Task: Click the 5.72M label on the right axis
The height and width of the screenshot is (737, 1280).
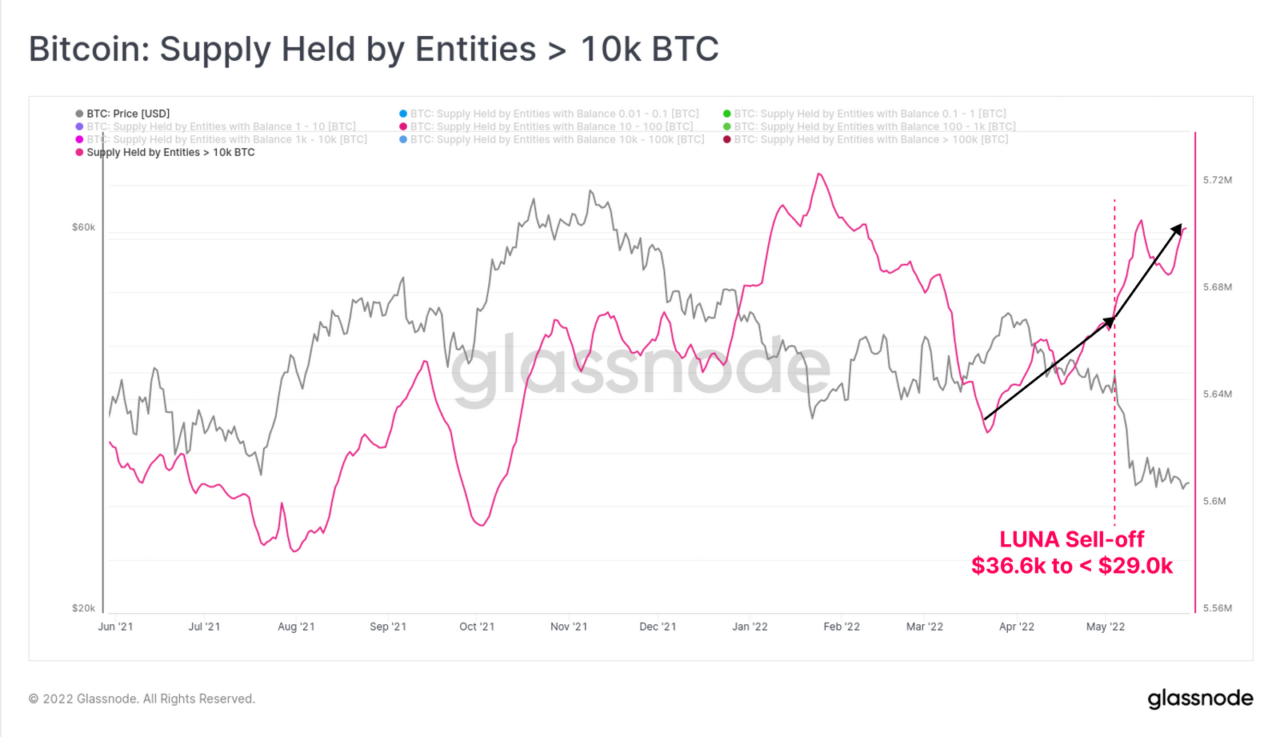Action: point(1218,180)
